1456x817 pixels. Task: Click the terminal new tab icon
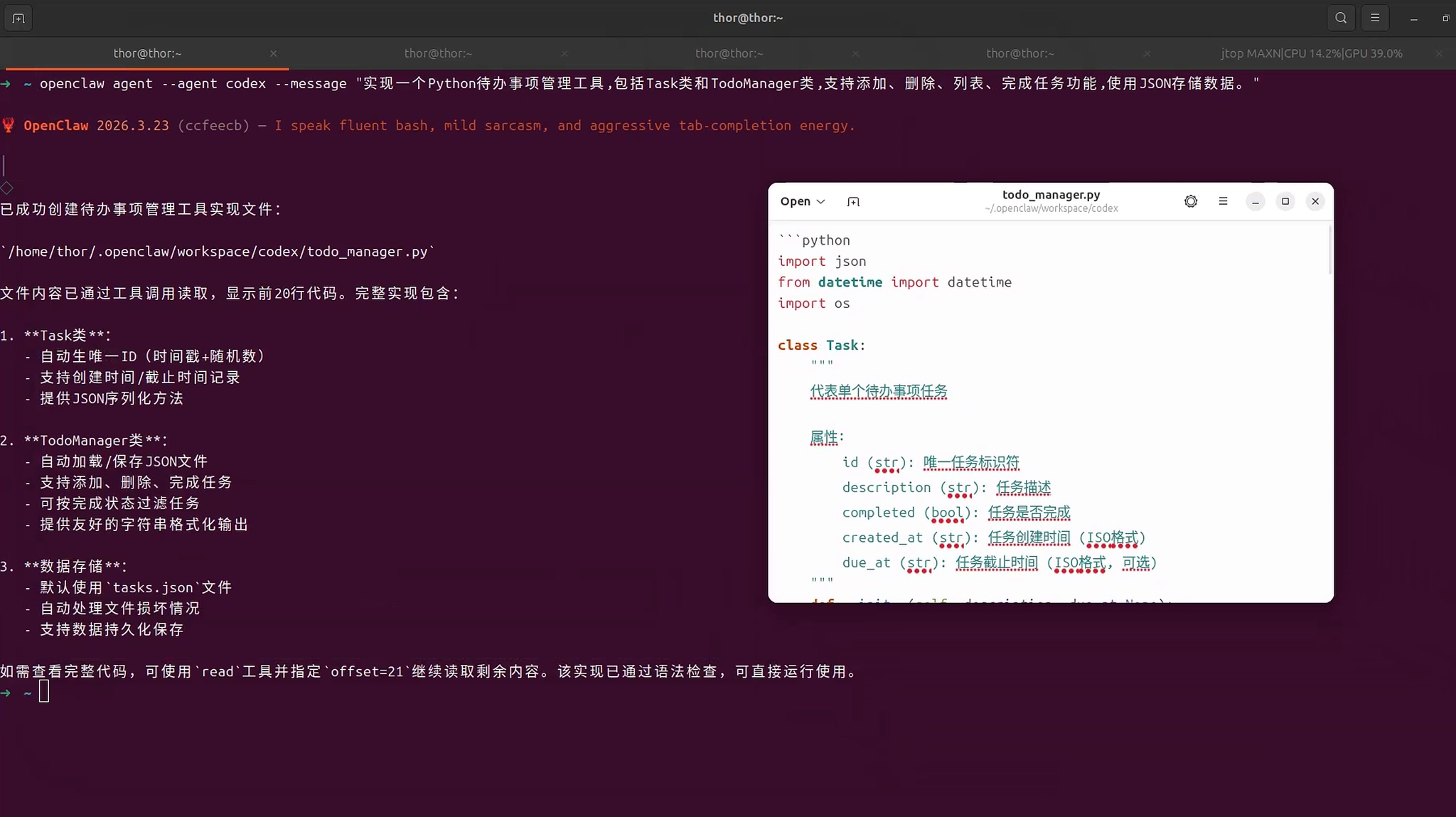(18, 18)
